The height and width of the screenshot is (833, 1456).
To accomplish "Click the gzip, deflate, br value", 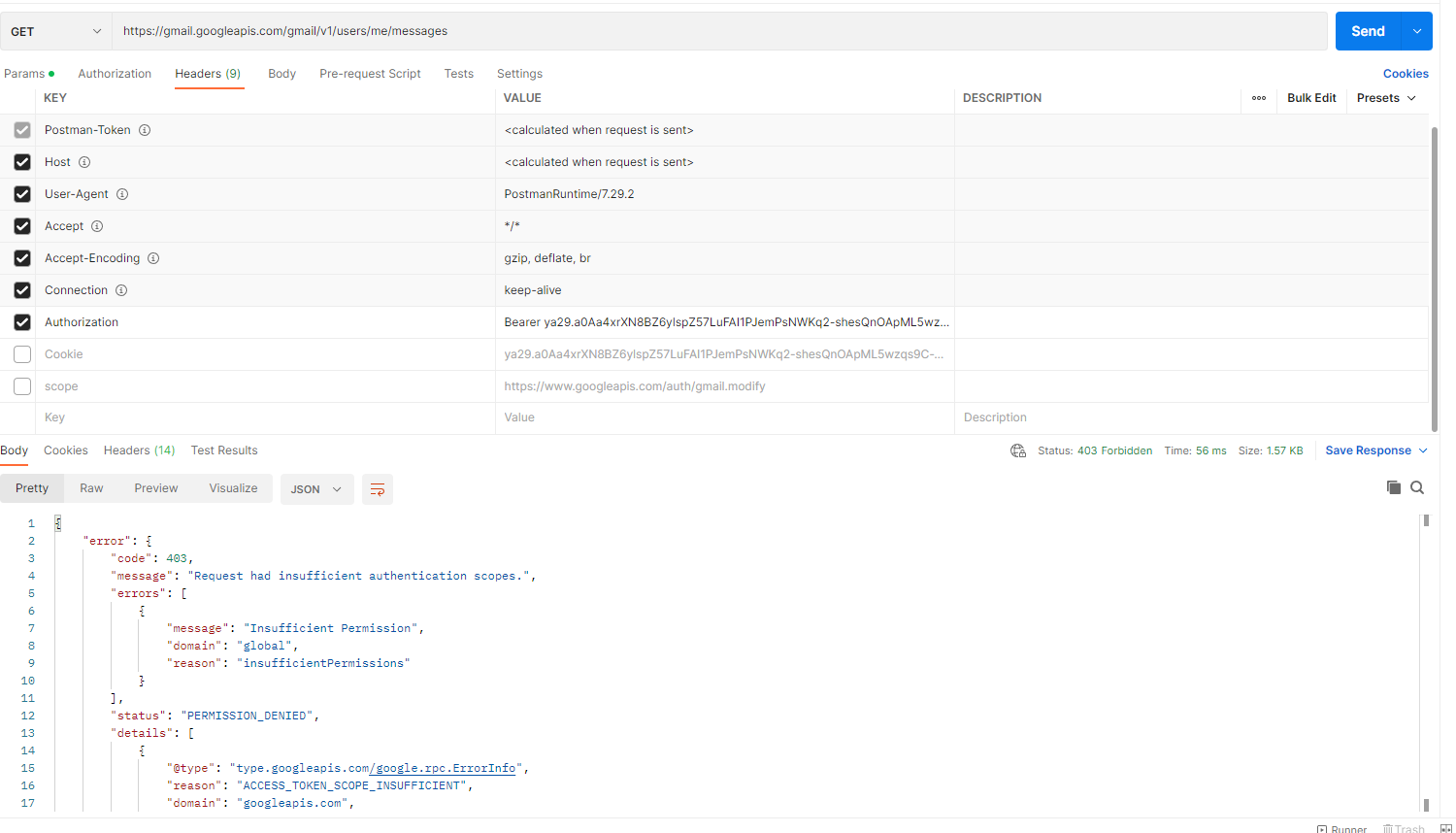I will pyautogui.click(x=547, y=258).
